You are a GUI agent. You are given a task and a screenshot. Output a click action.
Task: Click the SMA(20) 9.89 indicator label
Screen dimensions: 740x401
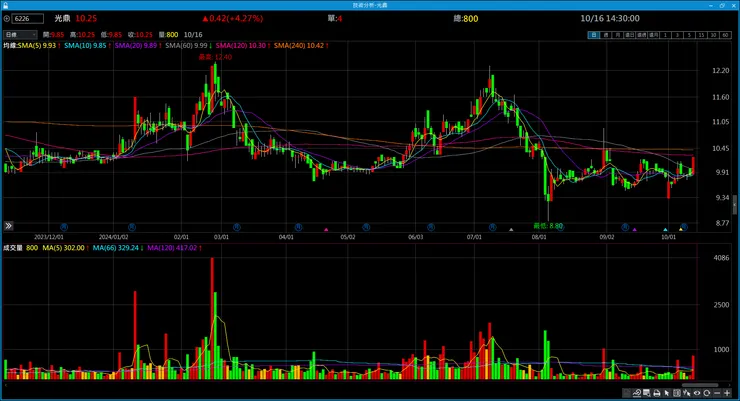point(138,46)
